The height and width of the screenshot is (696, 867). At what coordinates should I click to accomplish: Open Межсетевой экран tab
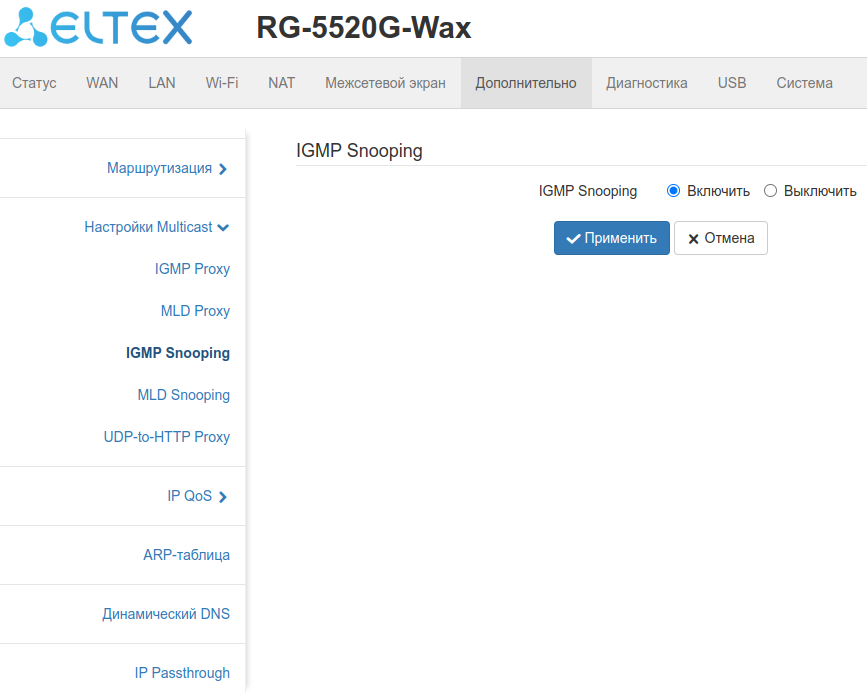pyautogui.click(x=385, y=83)
